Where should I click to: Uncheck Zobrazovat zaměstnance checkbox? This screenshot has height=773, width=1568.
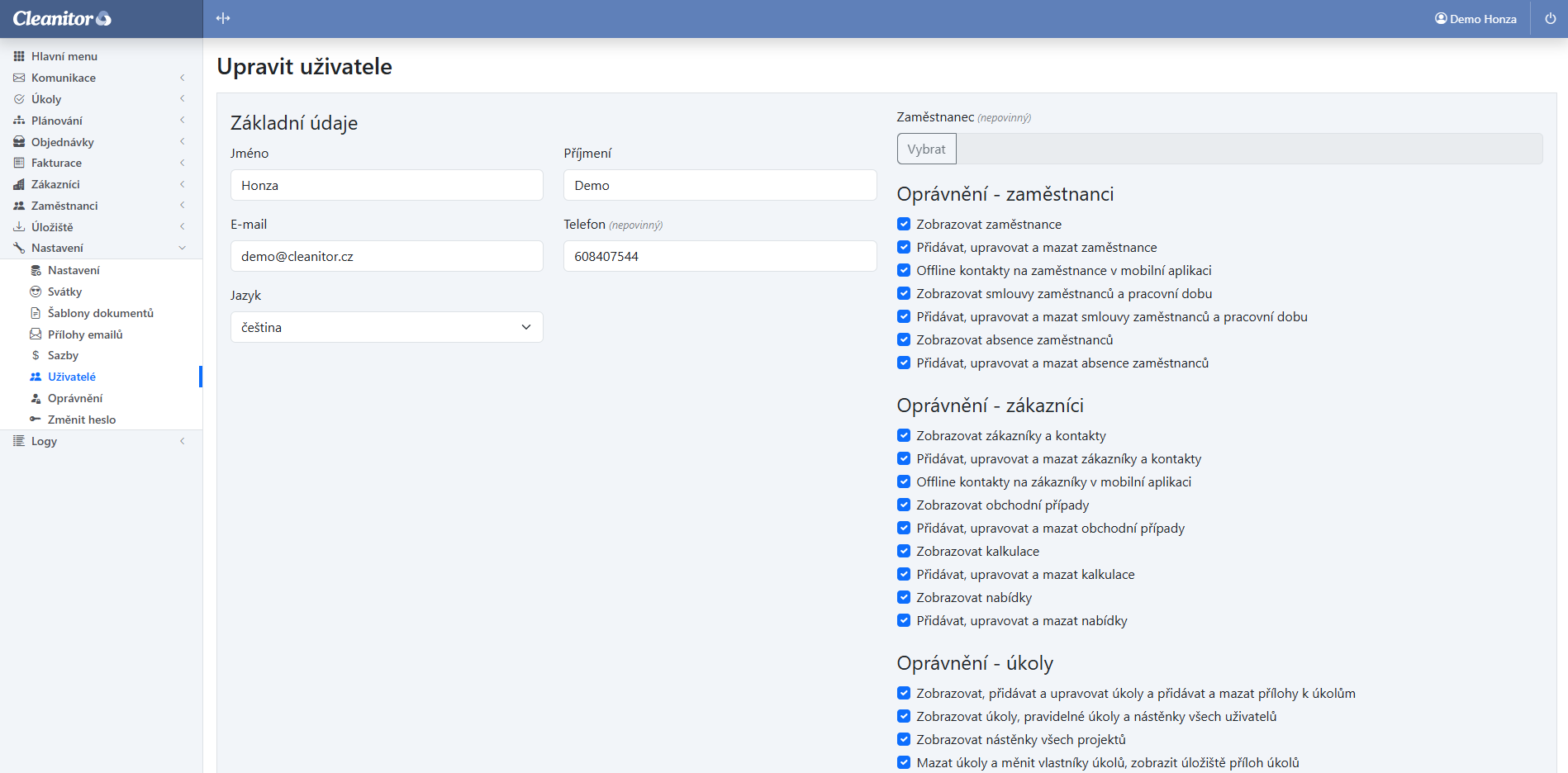(x=904, y=225)
